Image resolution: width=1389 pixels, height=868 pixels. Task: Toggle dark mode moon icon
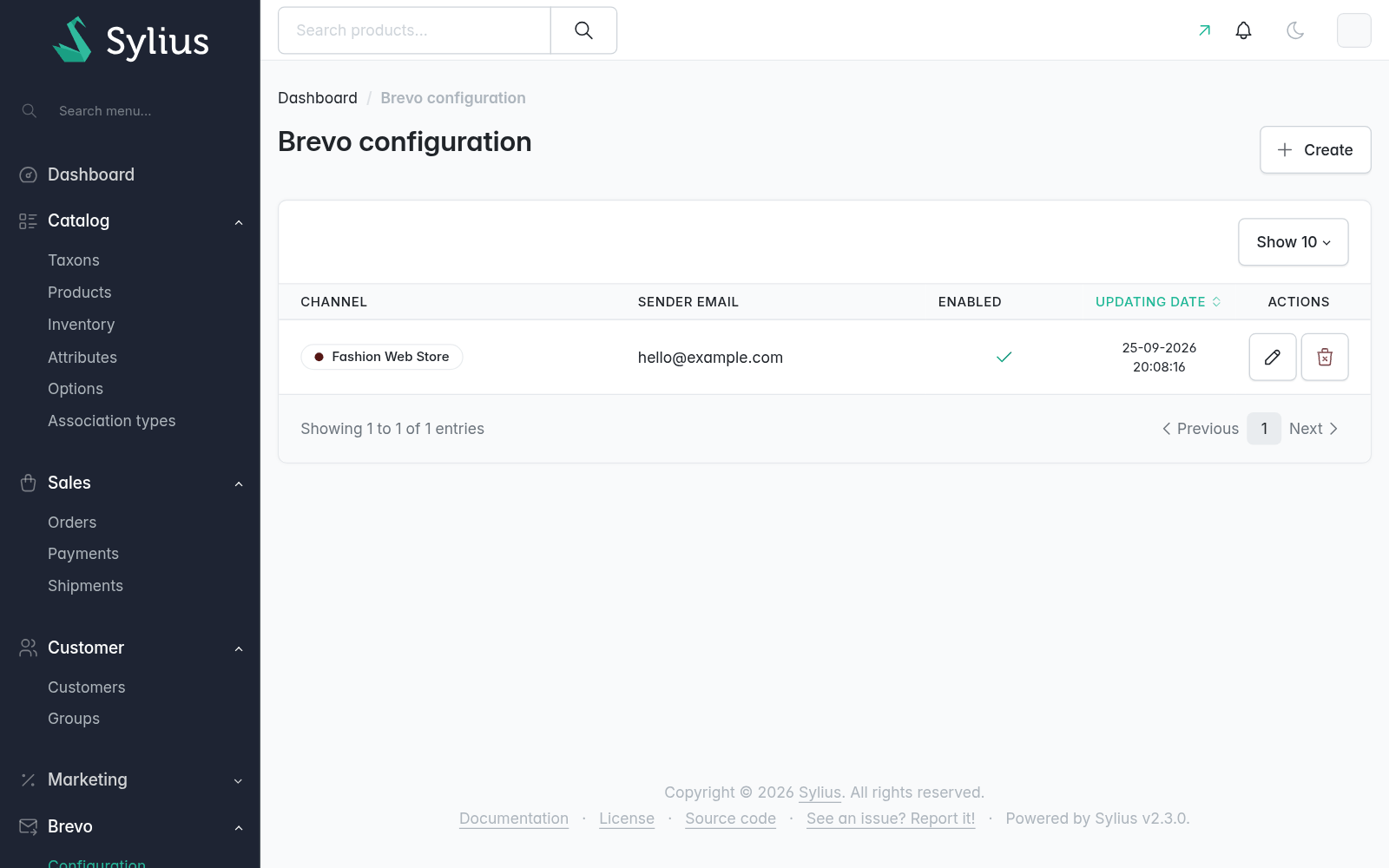point(1295,30)
